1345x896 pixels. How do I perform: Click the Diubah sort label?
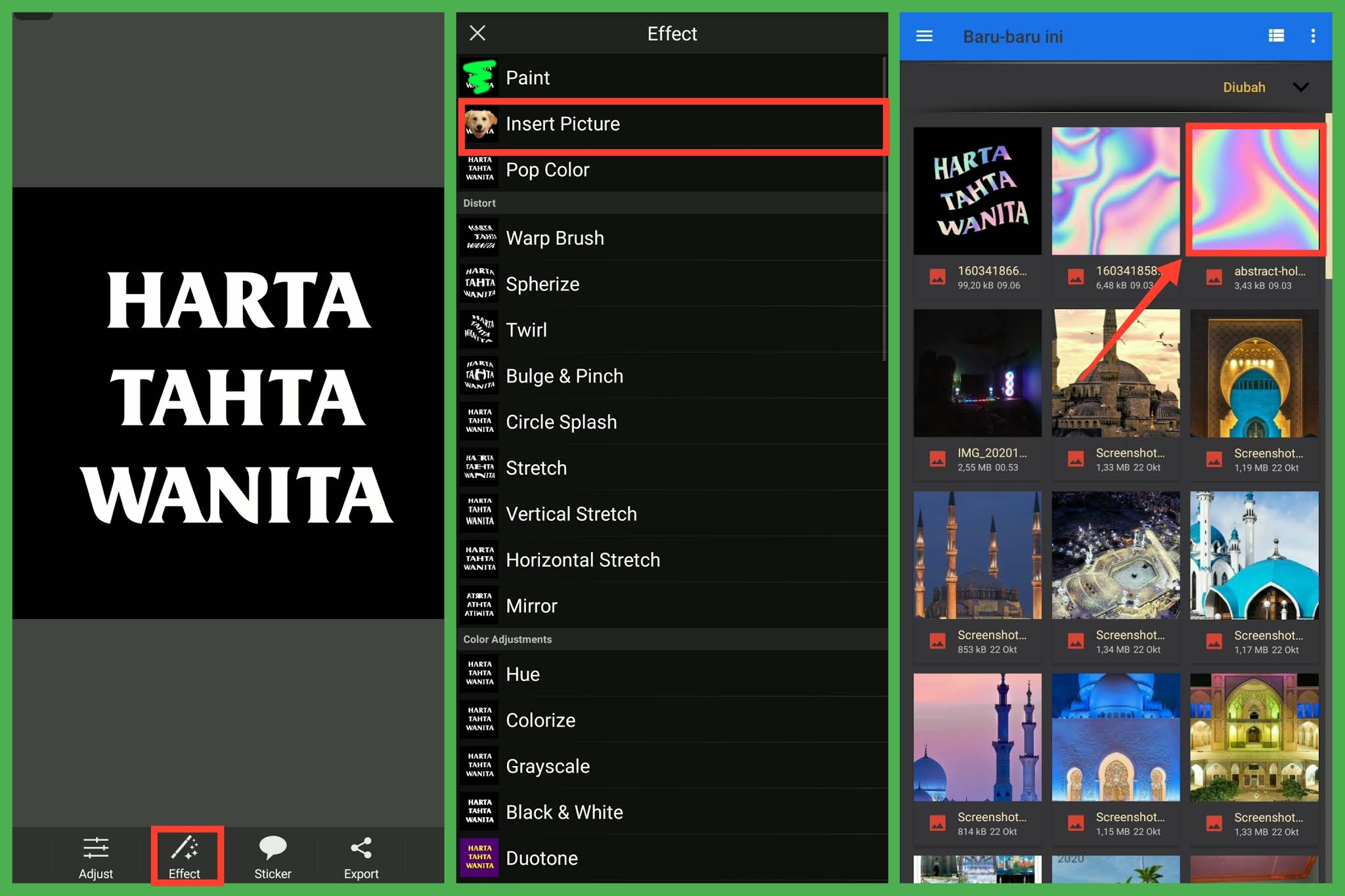pos(1243,87)
